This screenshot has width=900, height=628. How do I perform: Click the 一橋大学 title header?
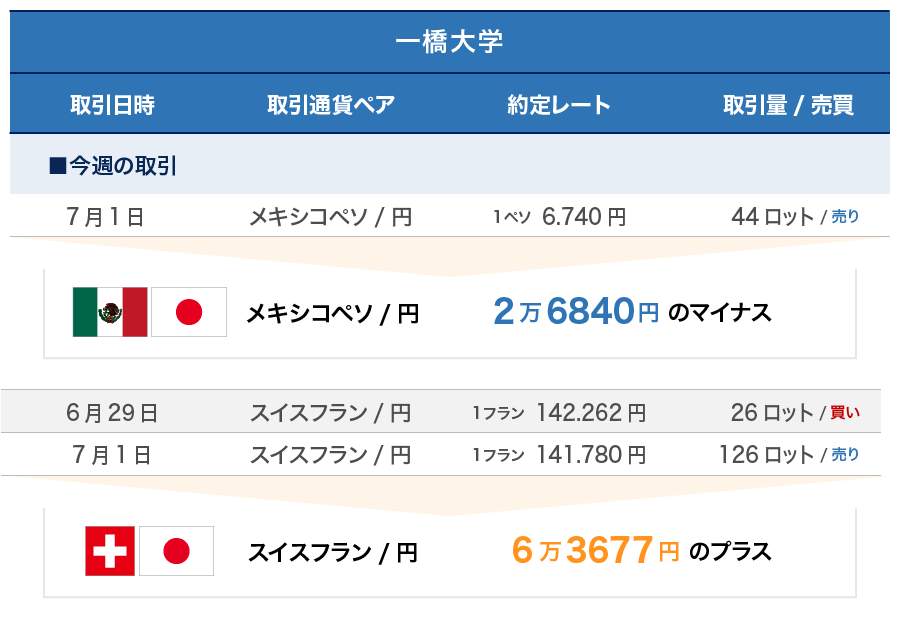click(449, 42)
